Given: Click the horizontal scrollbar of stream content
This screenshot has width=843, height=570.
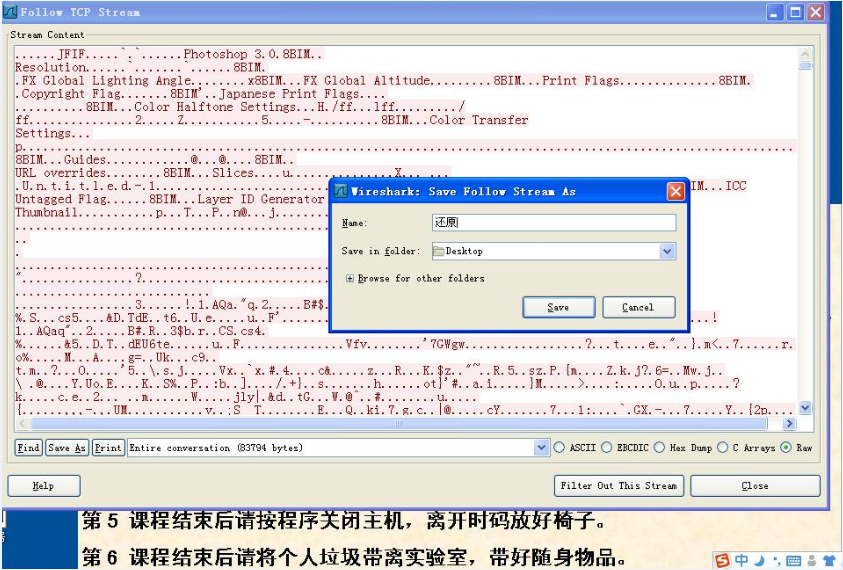Looking at the screenshot, I should click(x=398, y=424).
